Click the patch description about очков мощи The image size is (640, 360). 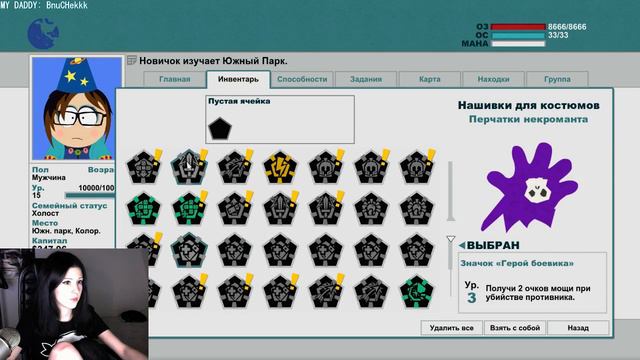tap(538, 293)
